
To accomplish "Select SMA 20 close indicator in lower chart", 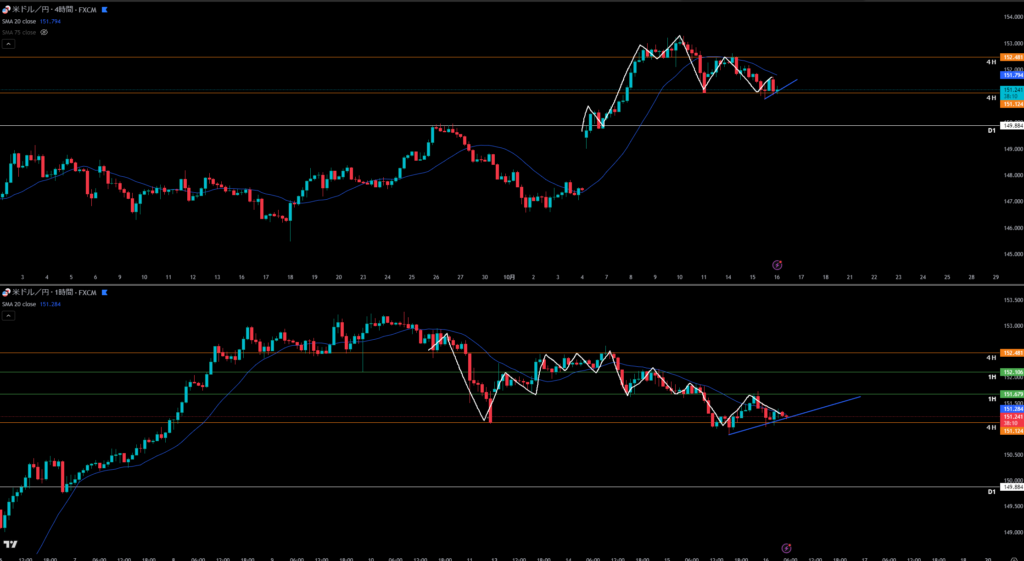I will 20,303.
